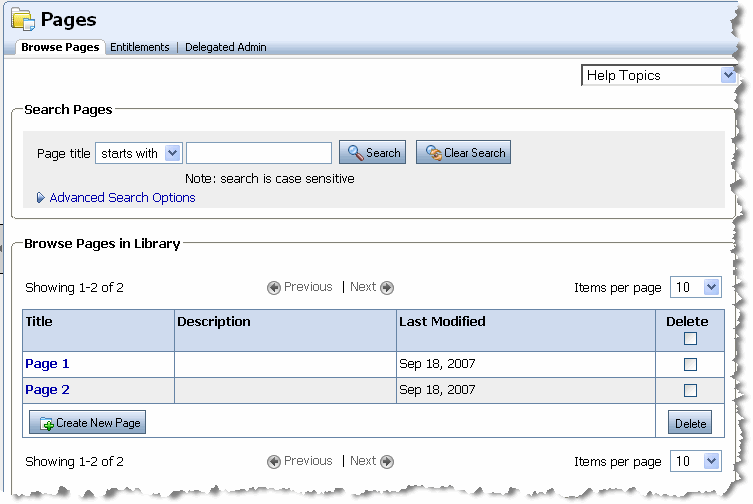
Task: Open lower Items per page dropdown
Action: [696, 461]
